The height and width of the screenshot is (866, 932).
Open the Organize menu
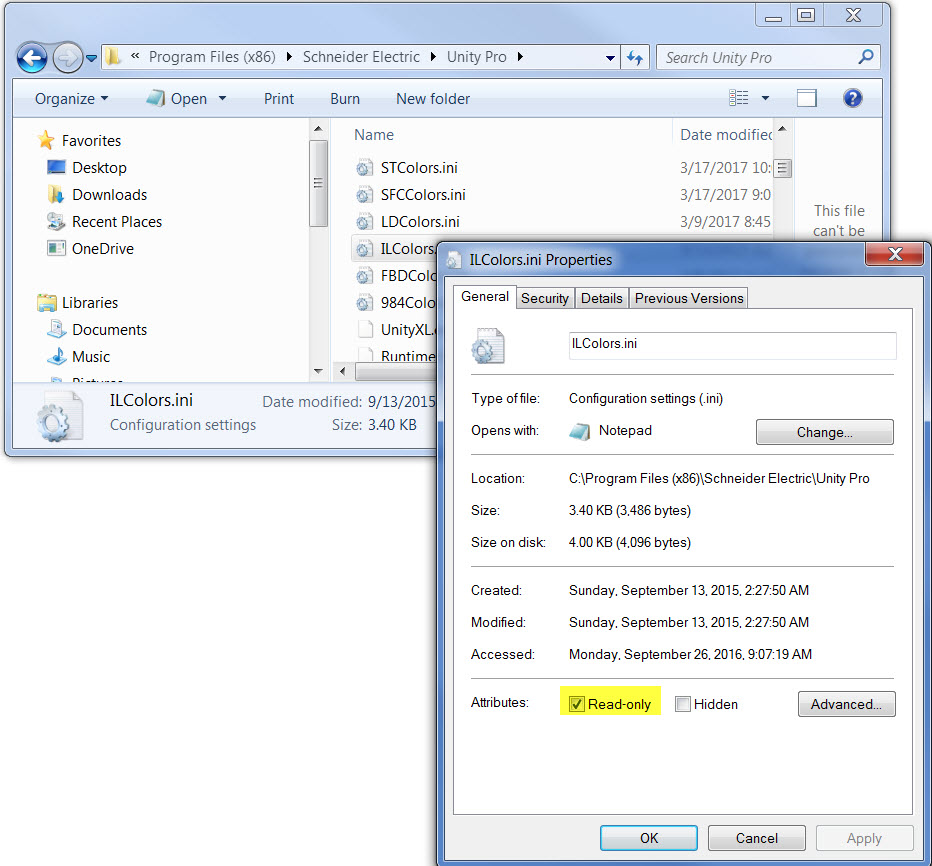tap(71, 99)
